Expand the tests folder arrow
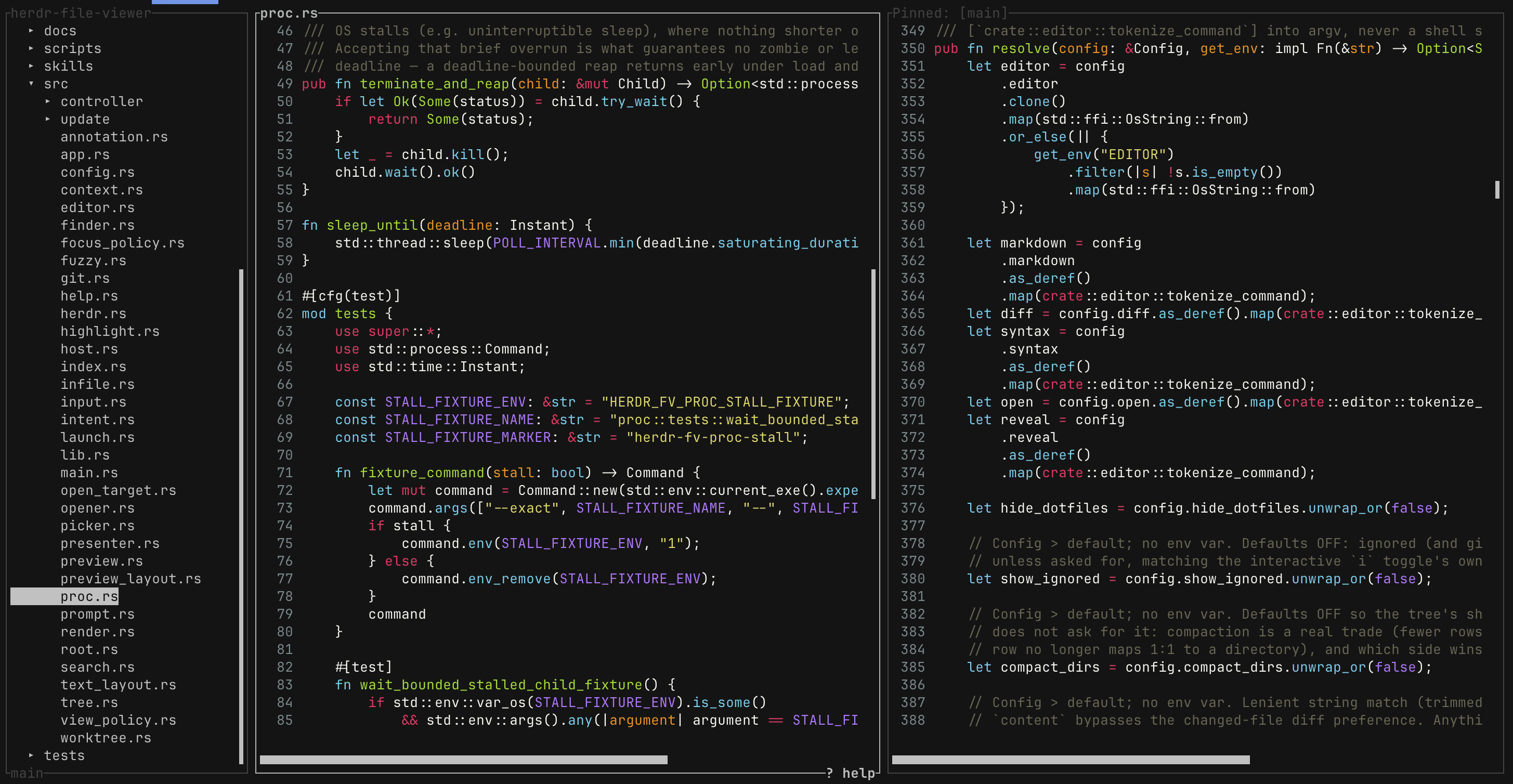 pyautogui.click(x=31, y=755)
